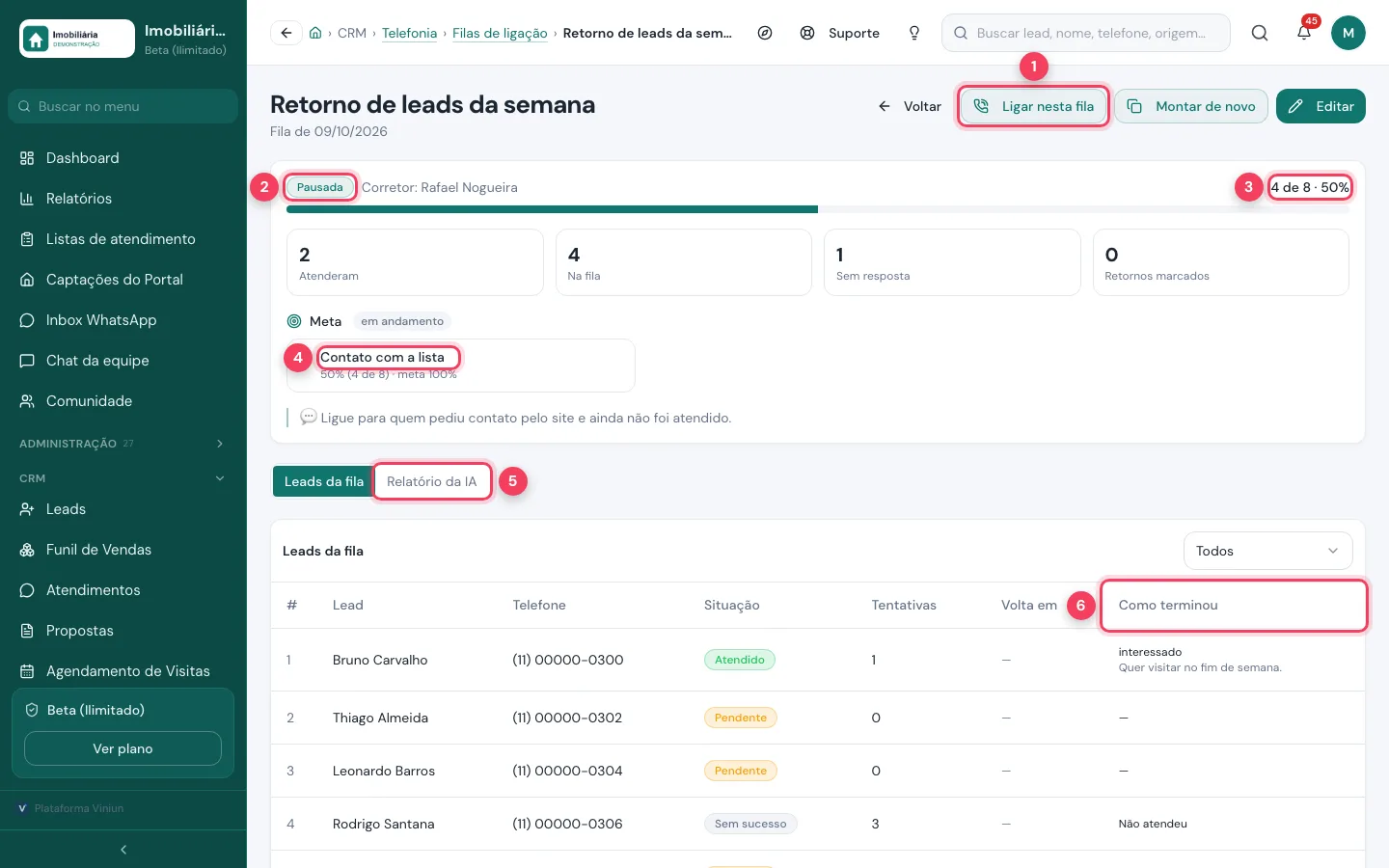Select the Leads da fila tab
The width and height of the screenshot is (1389, 868).
coord(324,481)
